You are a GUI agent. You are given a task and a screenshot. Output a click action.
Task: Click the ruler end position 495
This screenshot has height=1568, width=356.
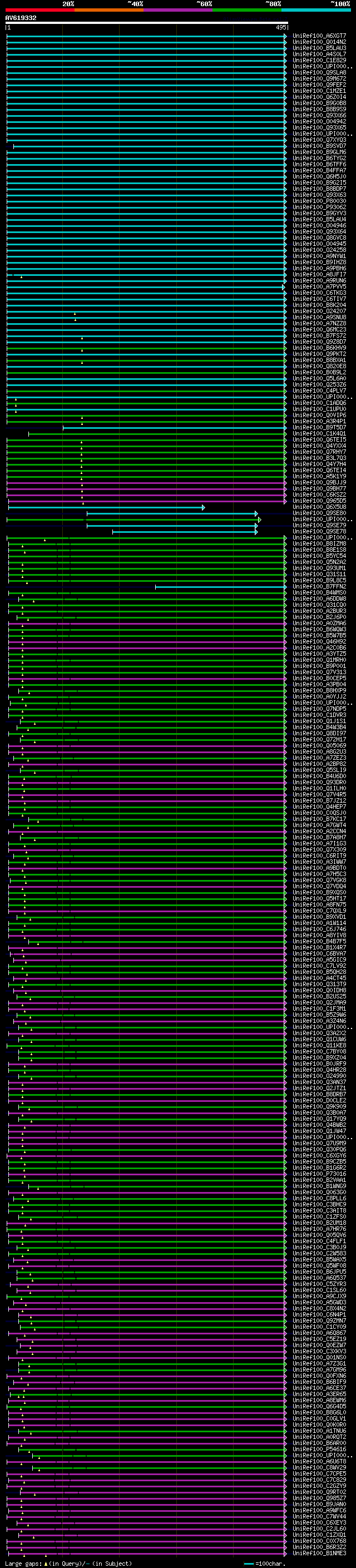280,27
